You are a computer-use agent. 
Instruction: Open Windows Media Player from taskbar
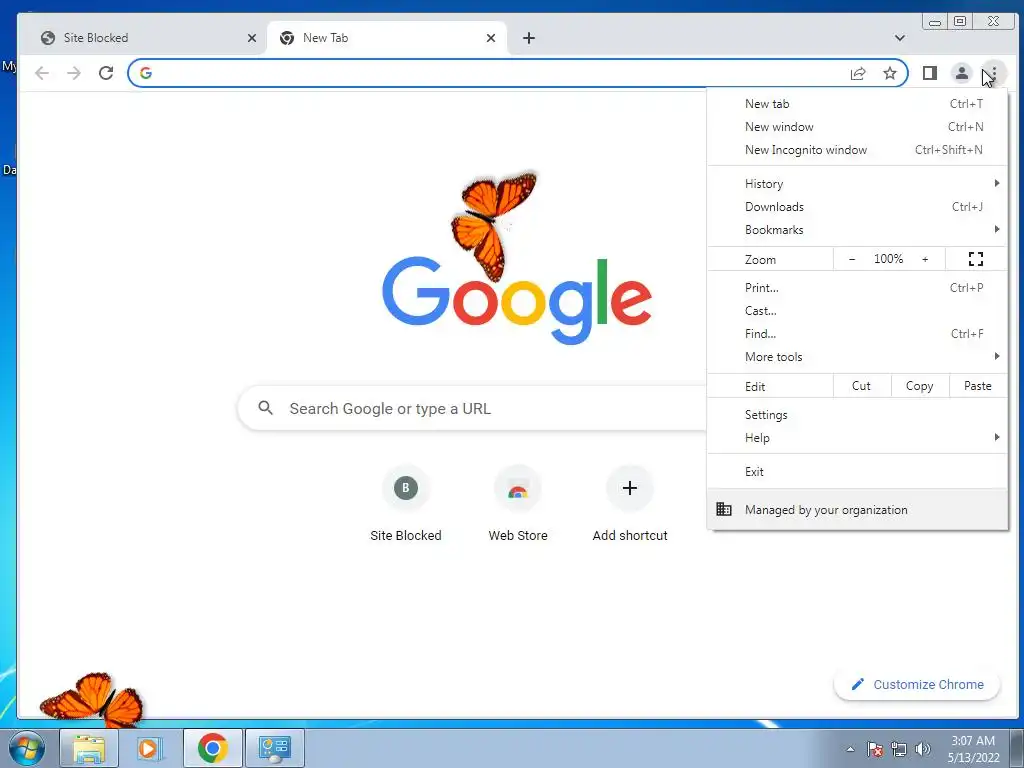pyautogui.click(x=150, y=748)
